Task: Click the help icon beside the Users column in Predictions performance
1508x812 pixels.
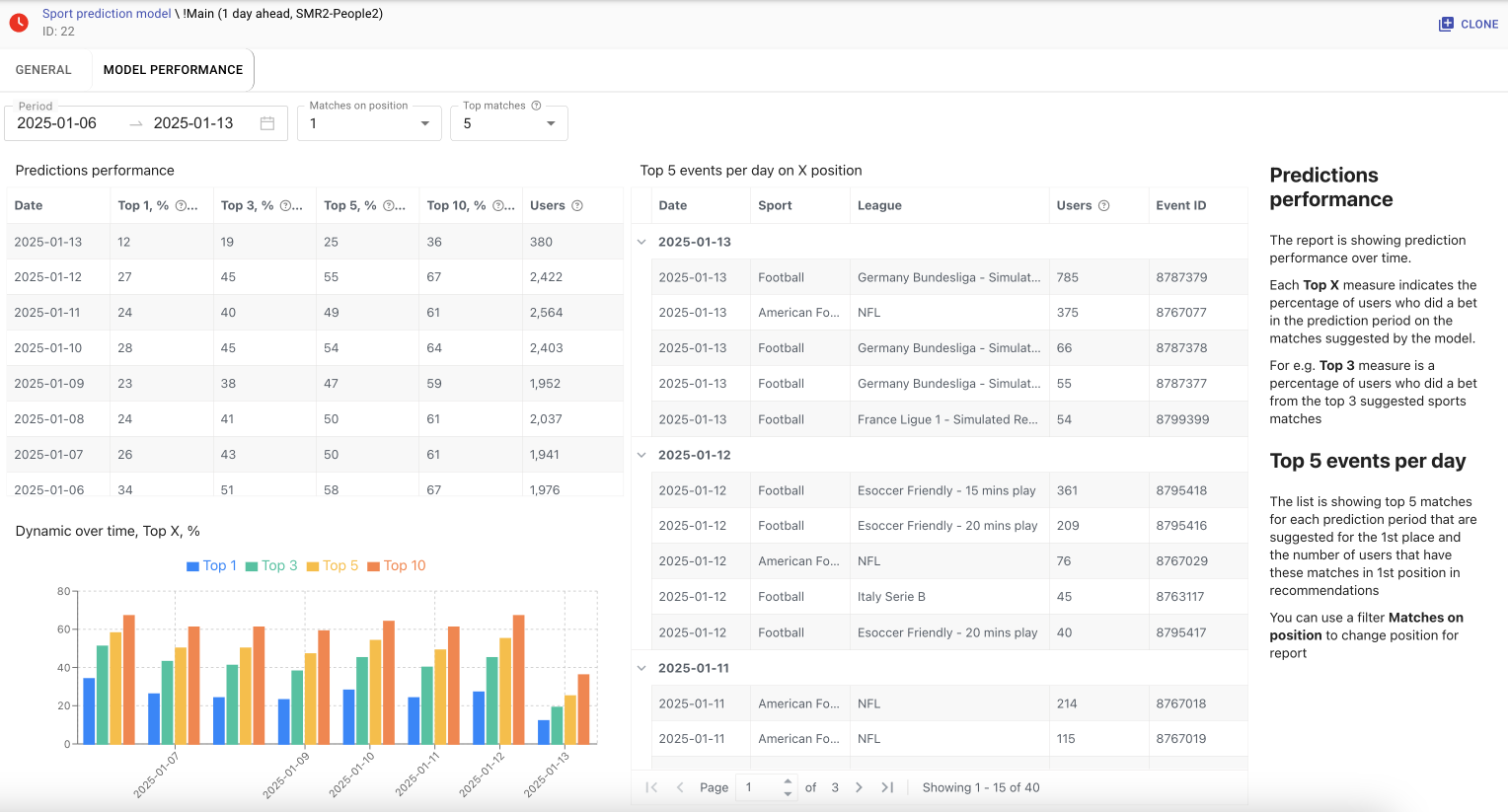Action: point(577,206)
